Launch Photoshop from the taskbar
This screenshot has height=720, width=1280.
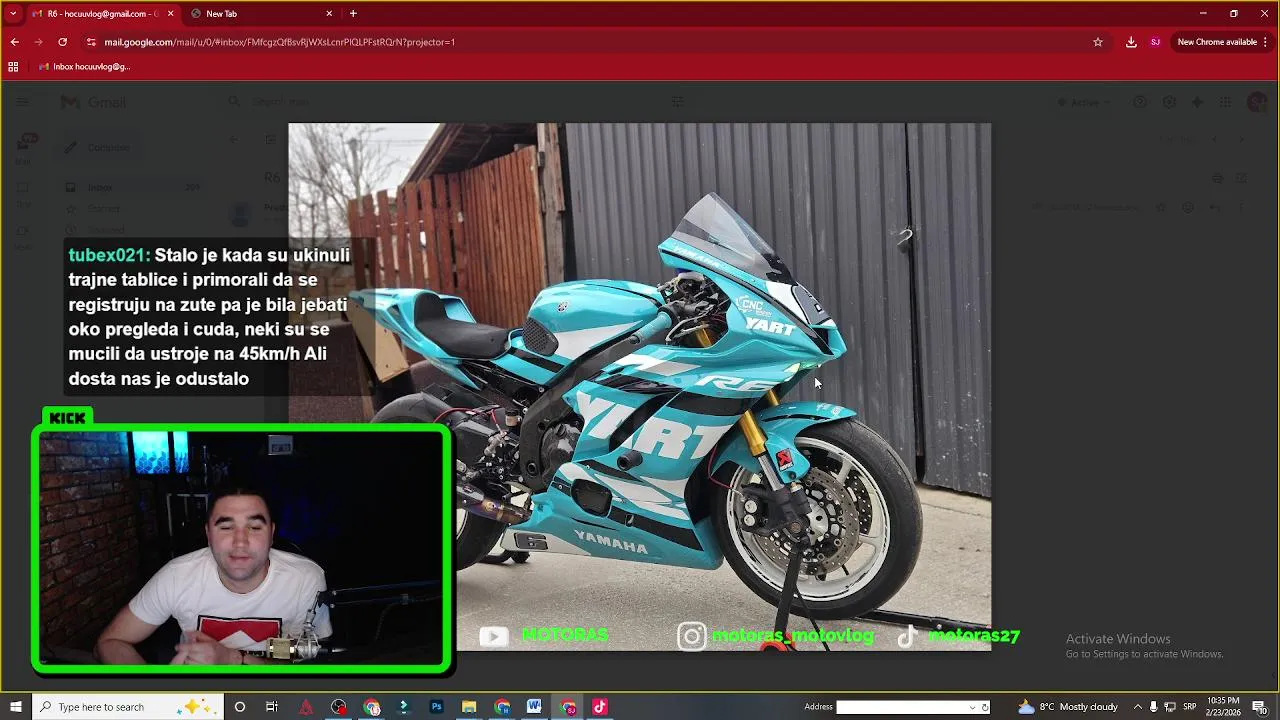pos(436,707)
